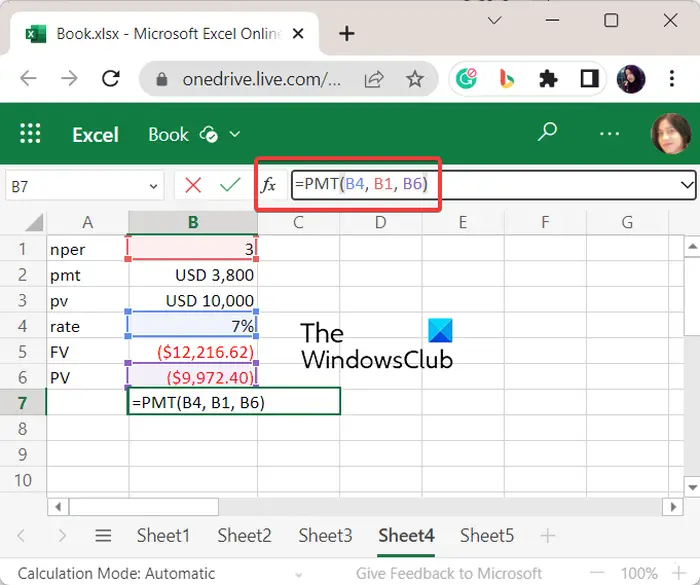Switch to Sheet1 tab
The height and width of the screenshot is (585, 700).
coord(163,535)
